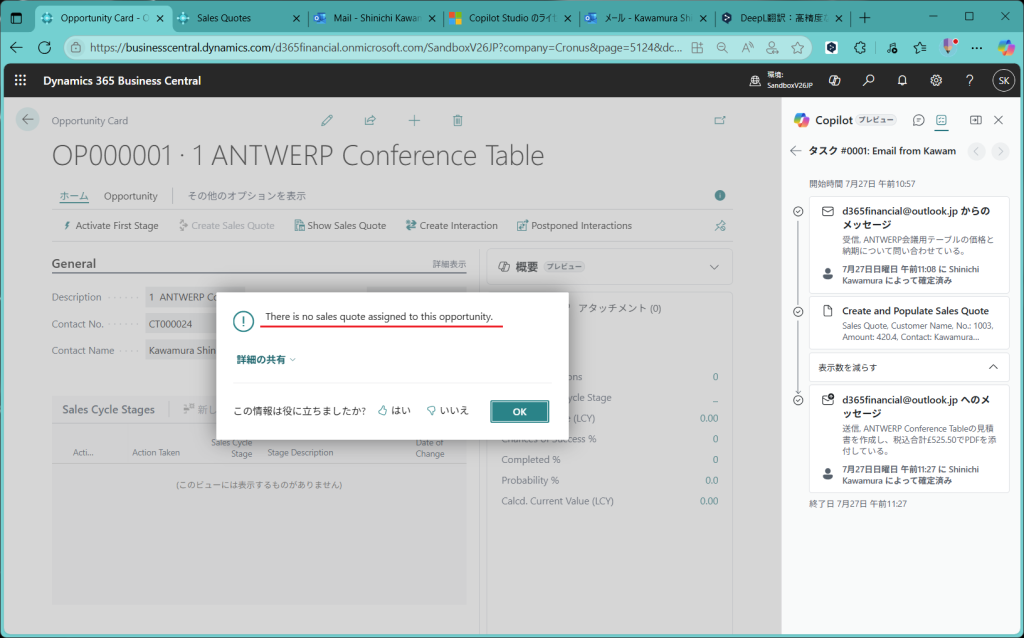Select the Opportunity menu tab
Viewport: 1024px width, 638px height.
point(131,196)
